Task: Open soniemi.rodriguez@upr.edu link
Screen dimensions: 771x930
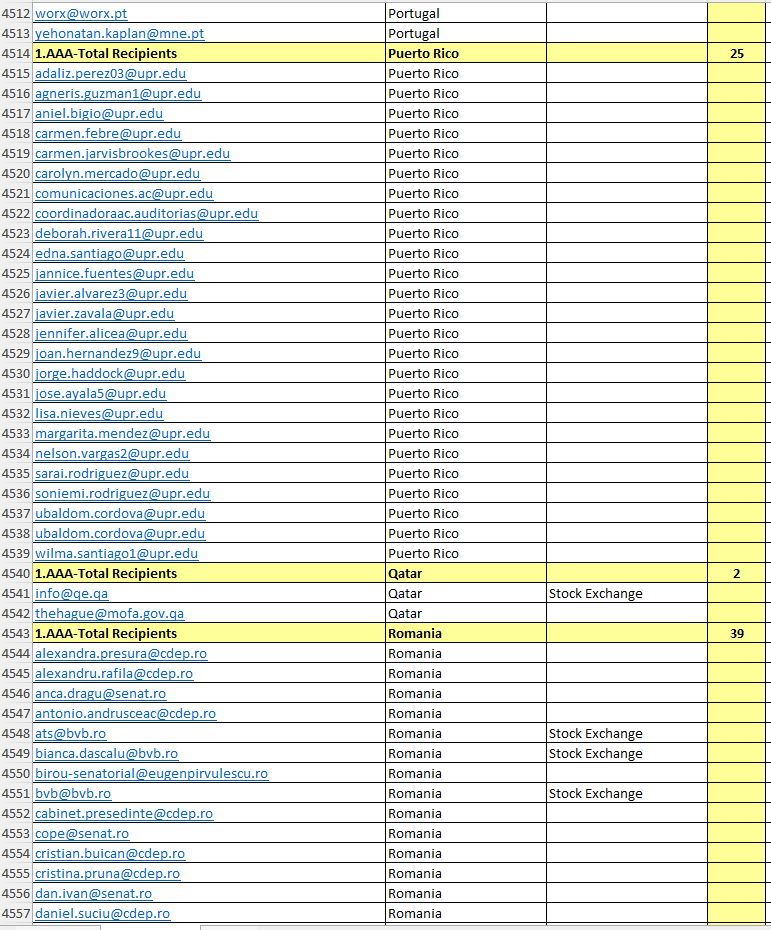Action: [x=122, y=493]
